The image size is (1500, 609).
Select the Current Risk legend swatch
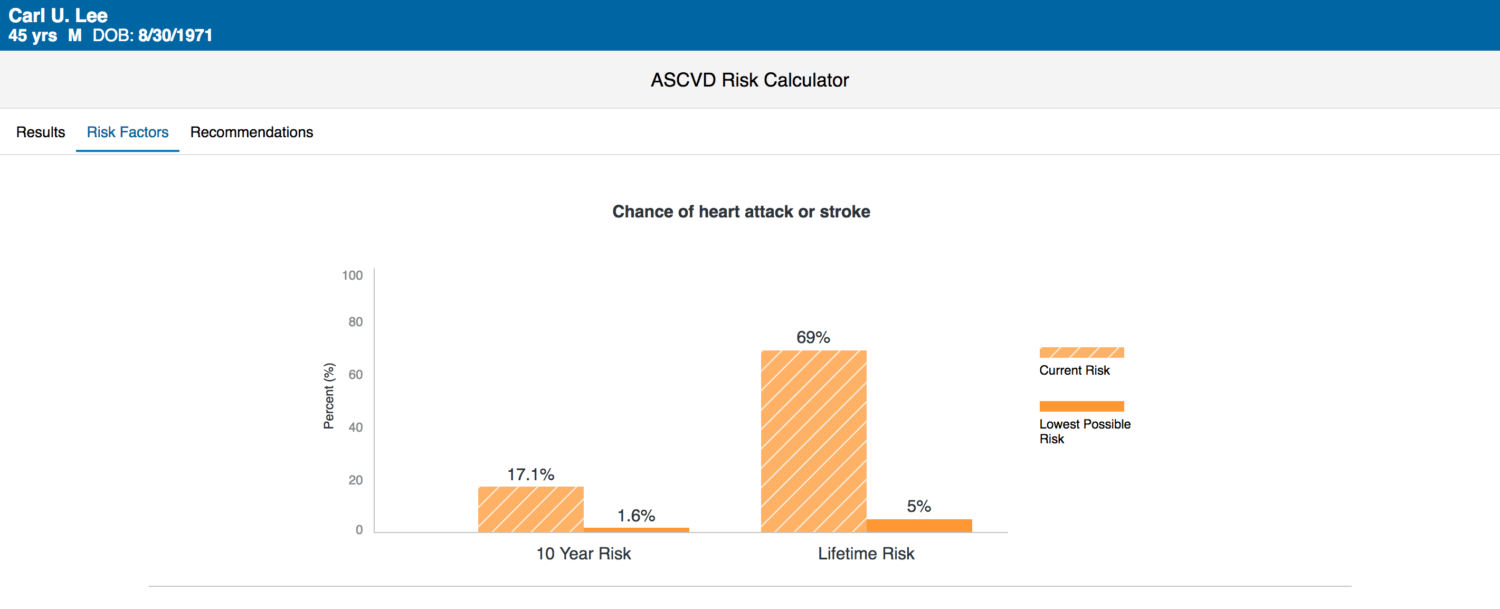tap(1082, 351)
